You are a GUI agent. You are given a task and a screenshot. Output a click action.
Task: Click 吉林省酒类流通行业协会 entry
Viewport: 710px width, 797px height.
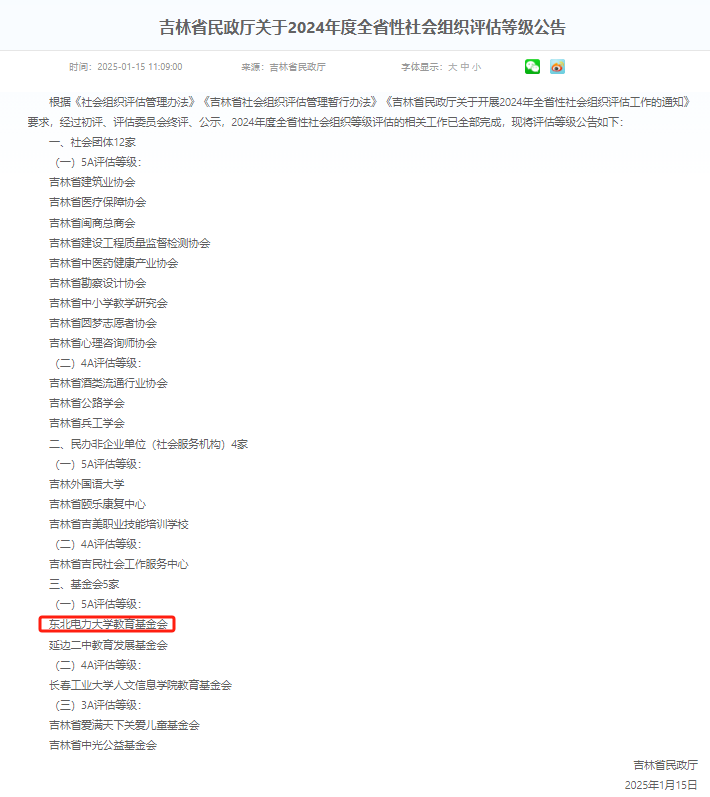click(108, 383)
